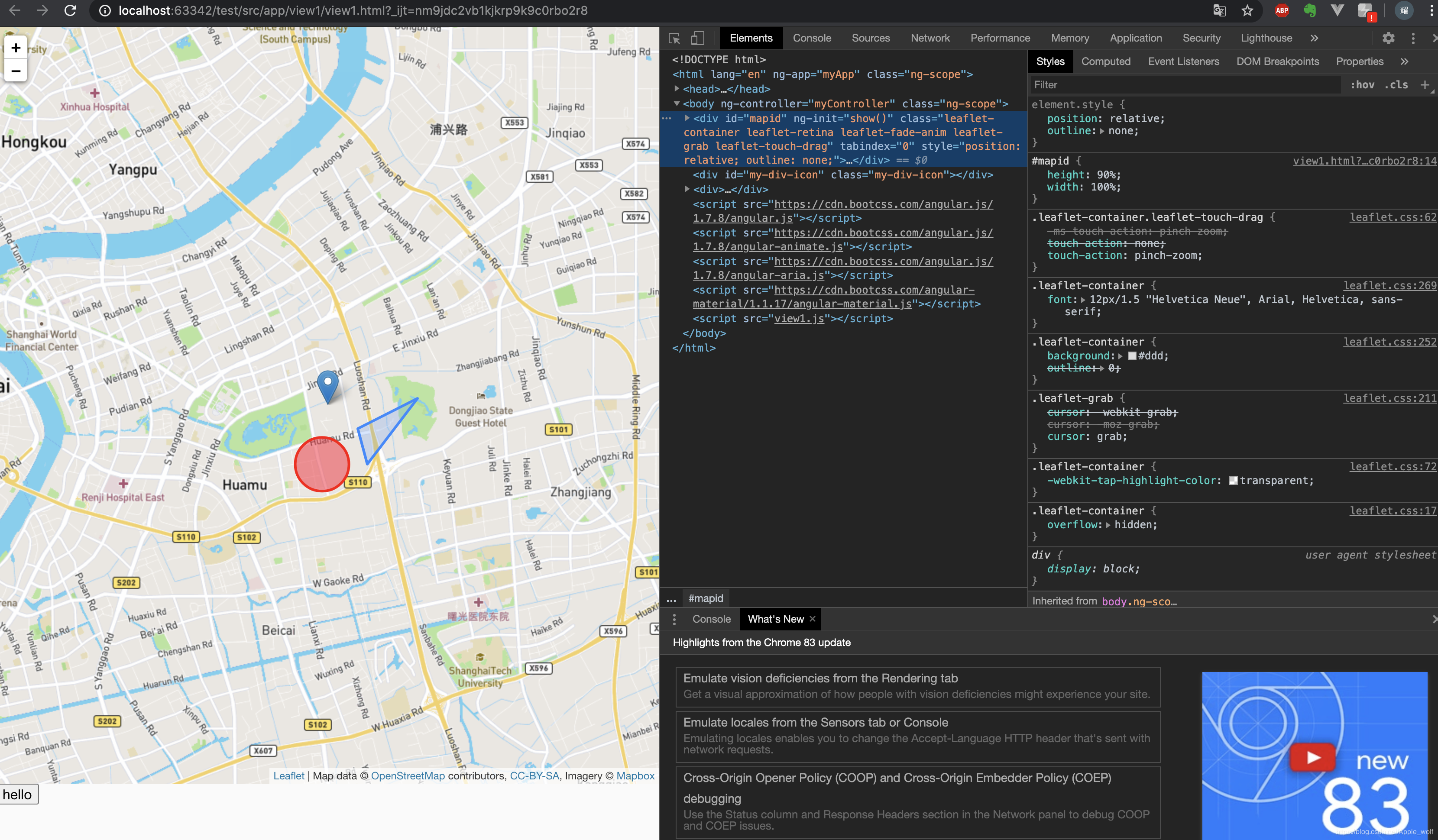
Task: Expand the overflow hidden property
Action: click(x=1108, y=525)
